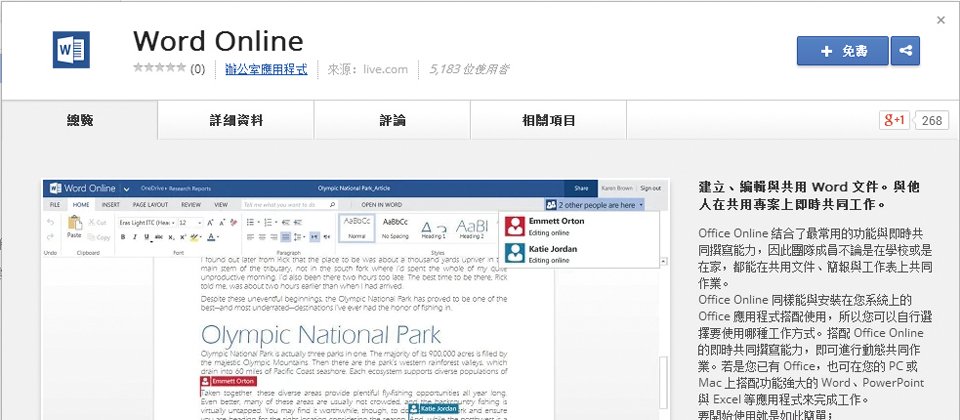Image resolution: width=960 pixels, height=420 pixels.
Task: Click the Bullets list icon
Action: (250, 222)
